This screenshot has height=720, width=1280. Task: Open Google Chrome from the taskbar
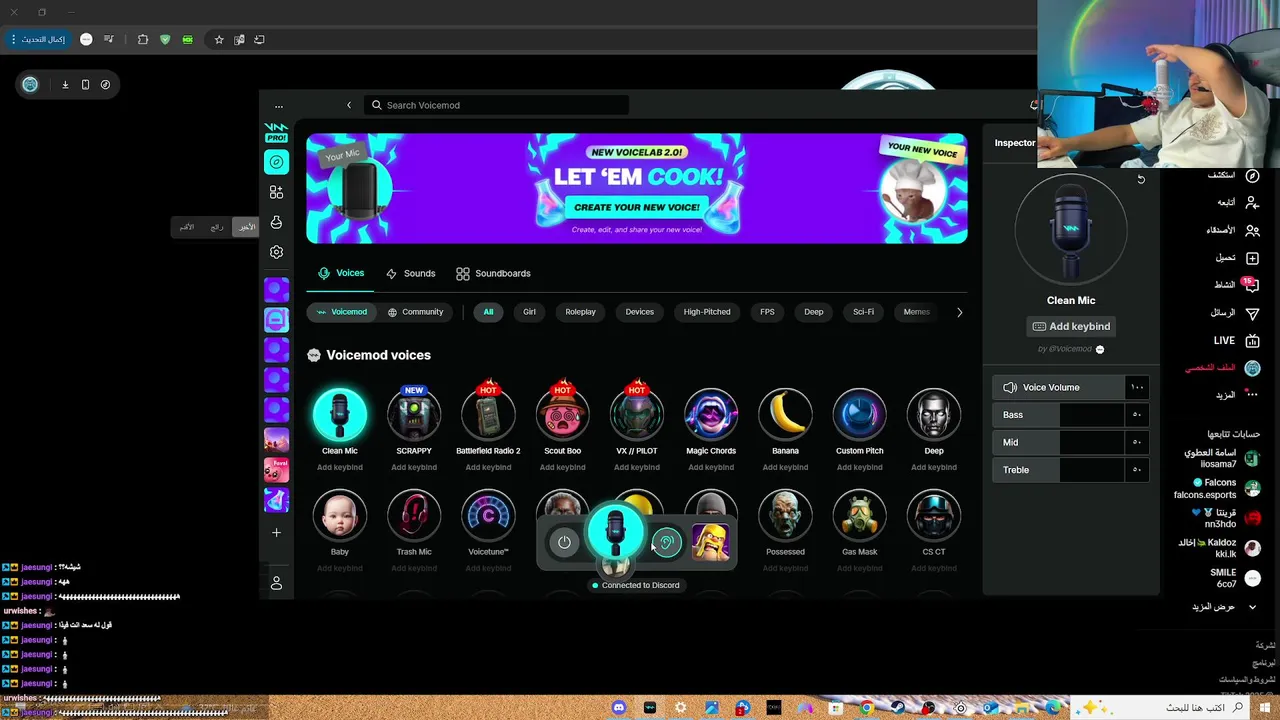coord(867,708)
